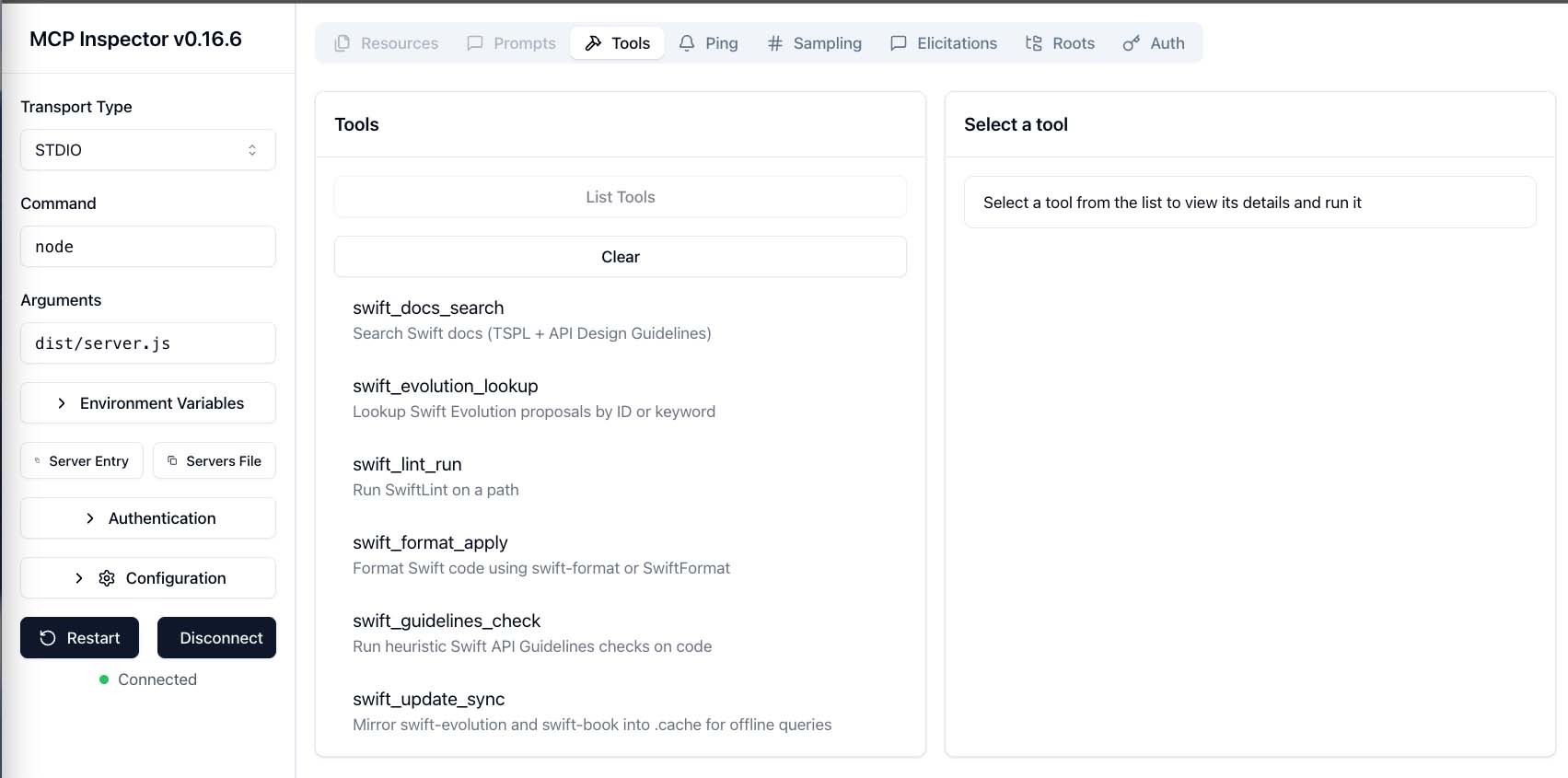The height and width of the screenshot is (778, 1568).
Task: Click the Command input field containing node
Action: (147, 247)
